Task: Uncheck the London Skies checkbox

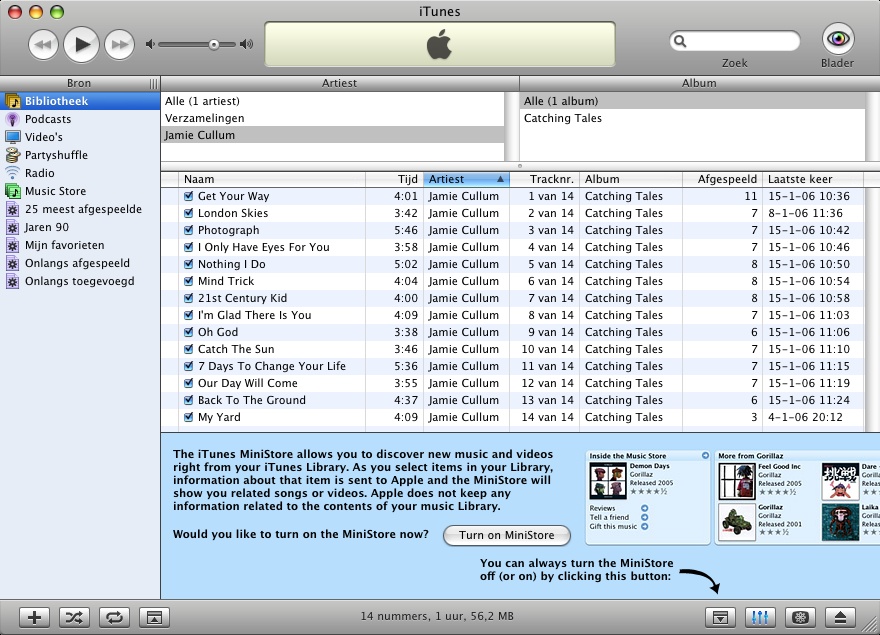Action: 189,213
